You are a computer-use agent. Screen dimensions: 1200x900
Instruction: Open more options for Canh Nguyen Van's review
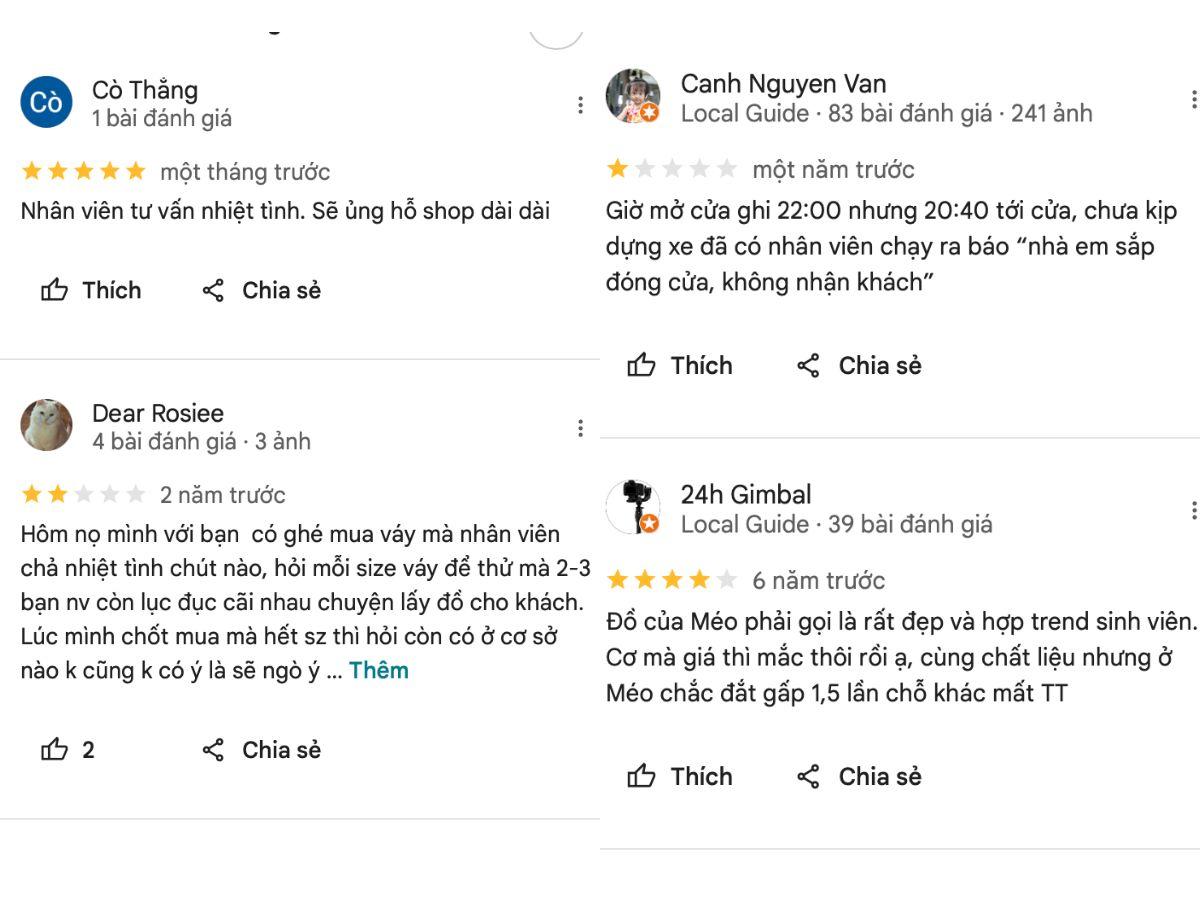coord(1193,99)
